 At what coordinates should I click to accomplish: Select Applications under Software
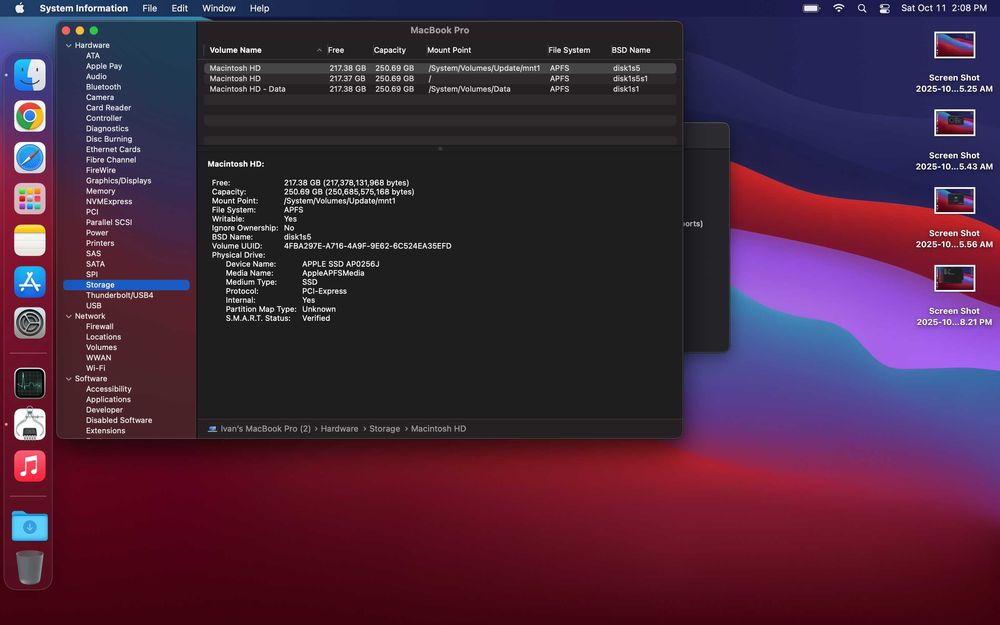tap(108, 399)
